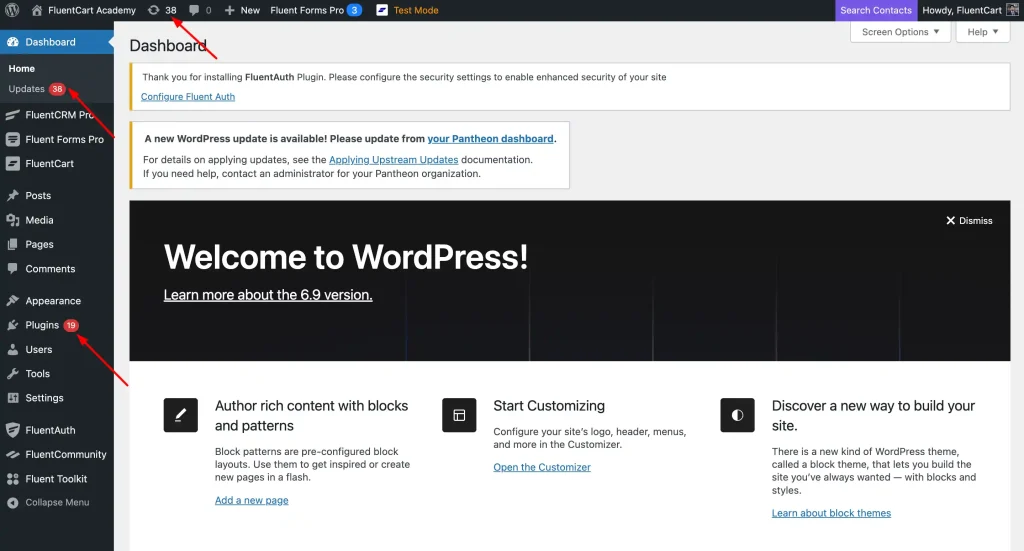Expand the Help dropdown tab
This screenshot has width=1024, height=551.
(983, 32)
